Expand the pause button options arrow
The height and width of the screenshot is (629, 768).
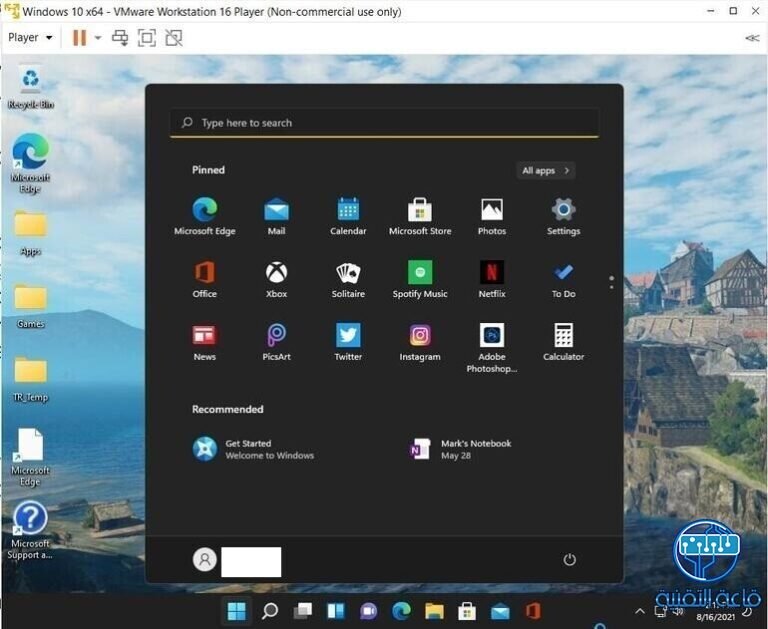pos(98,38)
